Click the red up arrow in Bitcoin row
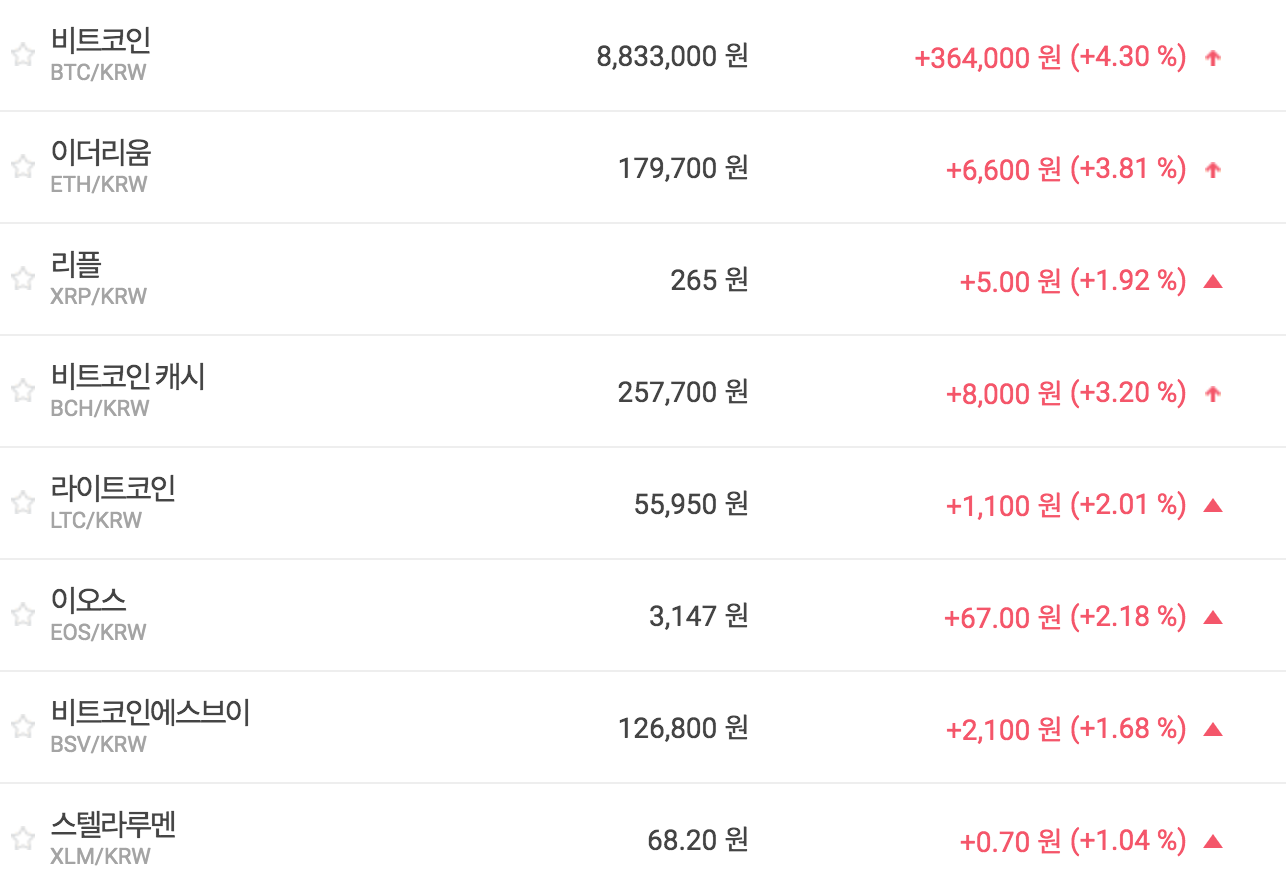This screenshot has height=890, width=1286. (x=1213, y=58)
